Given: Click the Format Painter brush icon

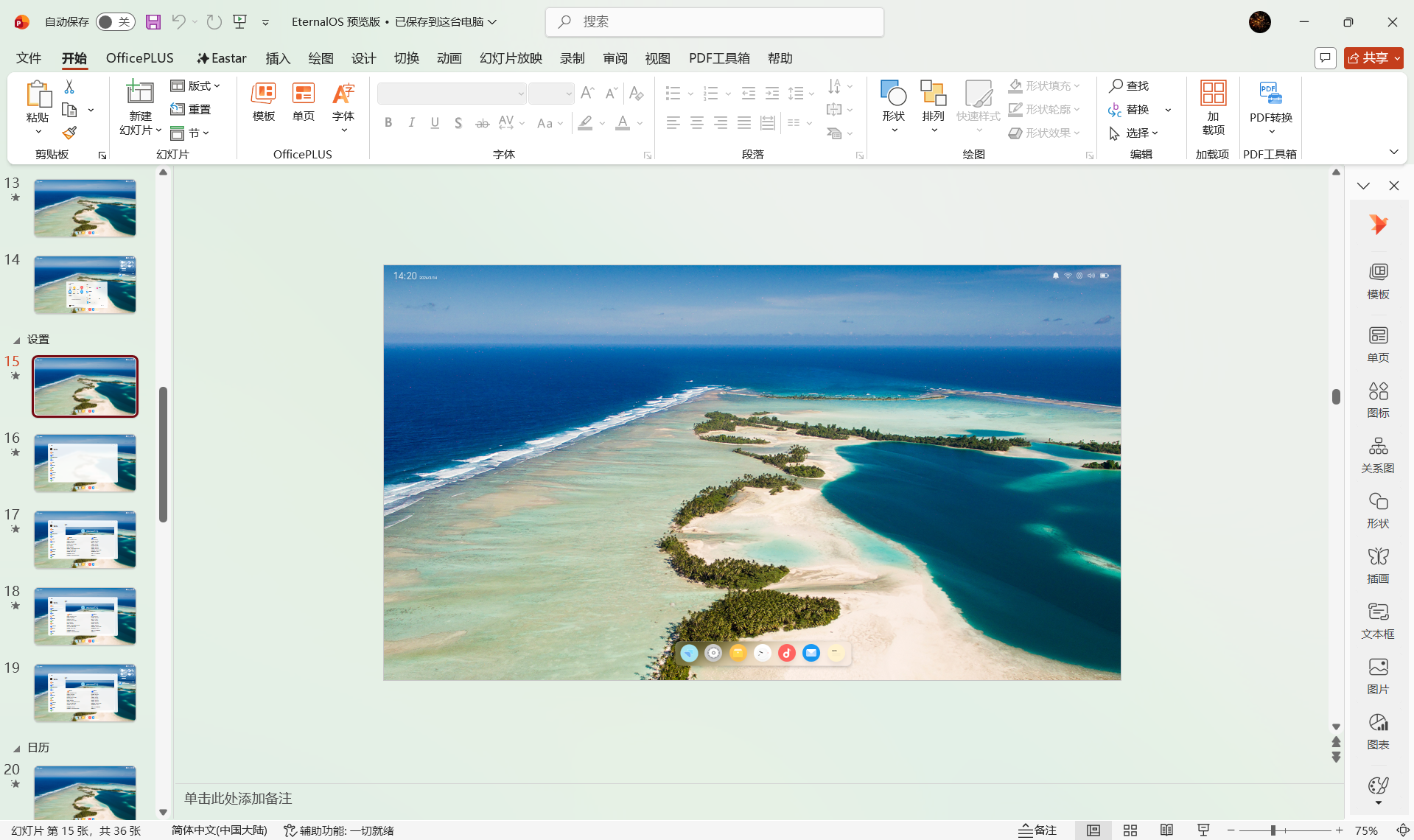Looking at the screenshot, I should [x=69, y=133].
